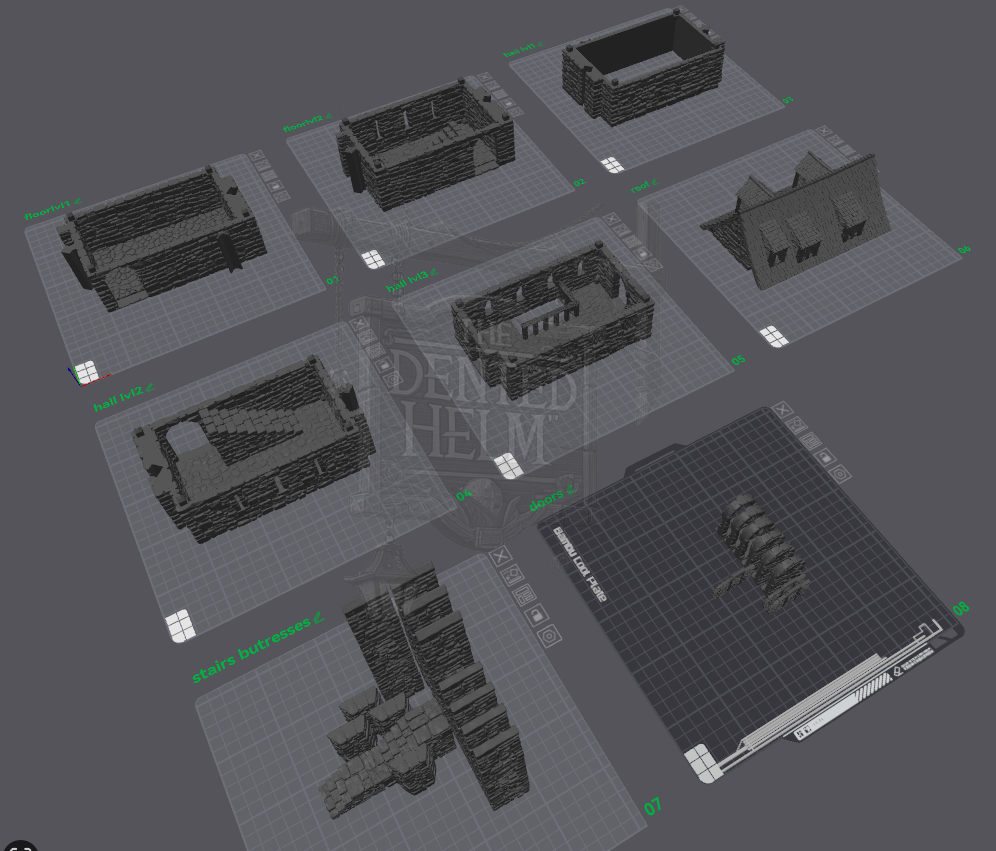The width and height of the screenshot is (996, 851).
Task: Click the pencil next to the hall lvl2 name
Action: click(x=150, y=387)
